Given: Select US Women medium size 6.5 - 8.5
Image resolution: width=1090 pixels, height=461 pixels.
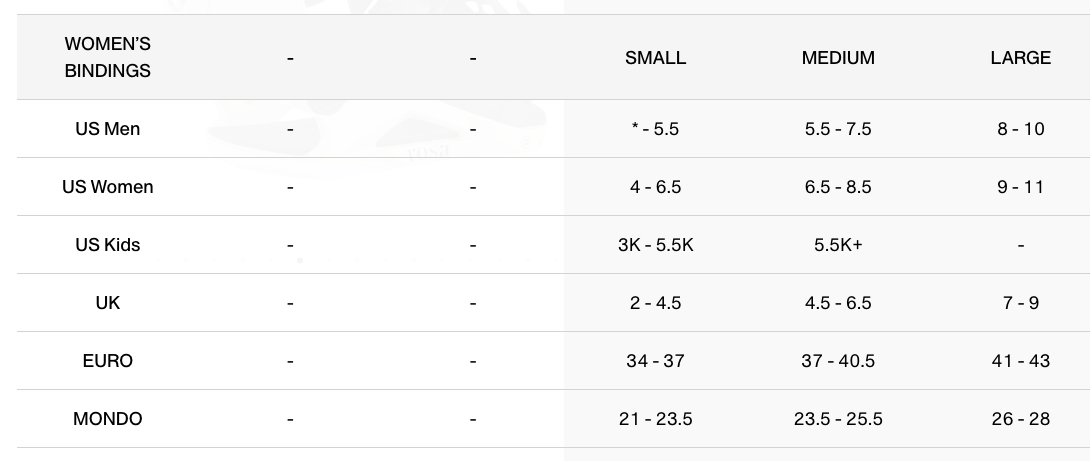Looking at the screenshot, I should (x=838, y=187).
